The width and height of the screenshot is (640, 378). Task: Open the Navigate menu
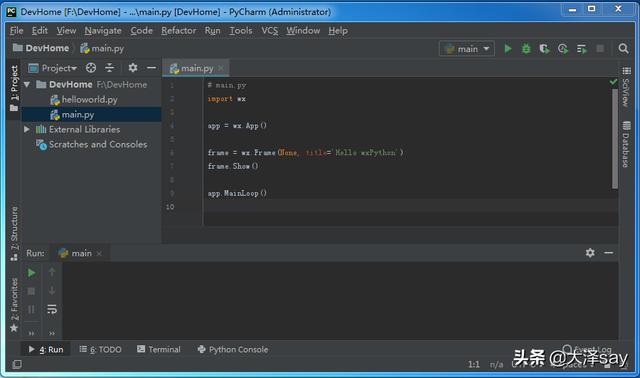pyautogui.click(x=103, y=31)
